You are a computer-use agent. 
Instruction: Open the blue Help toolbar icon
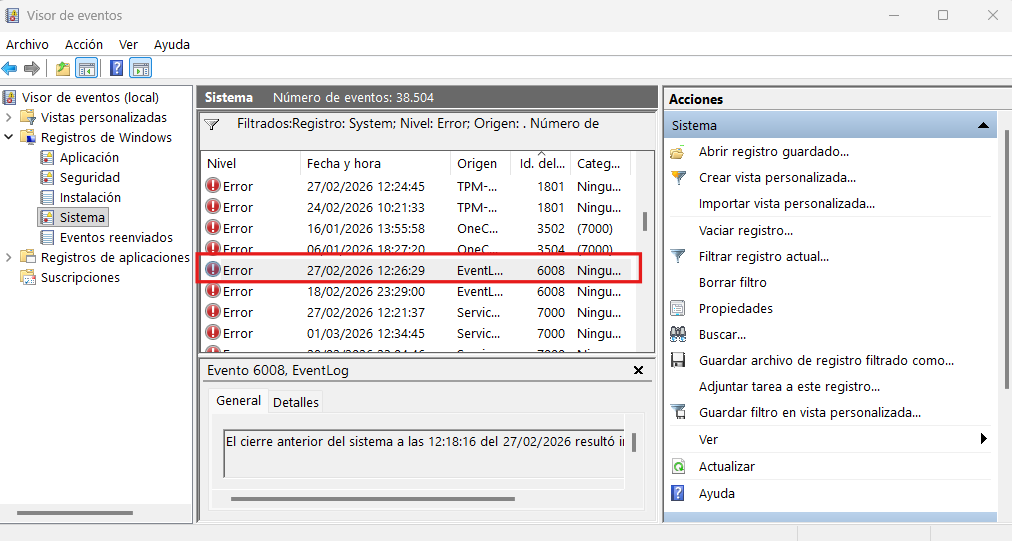(116, 68)
